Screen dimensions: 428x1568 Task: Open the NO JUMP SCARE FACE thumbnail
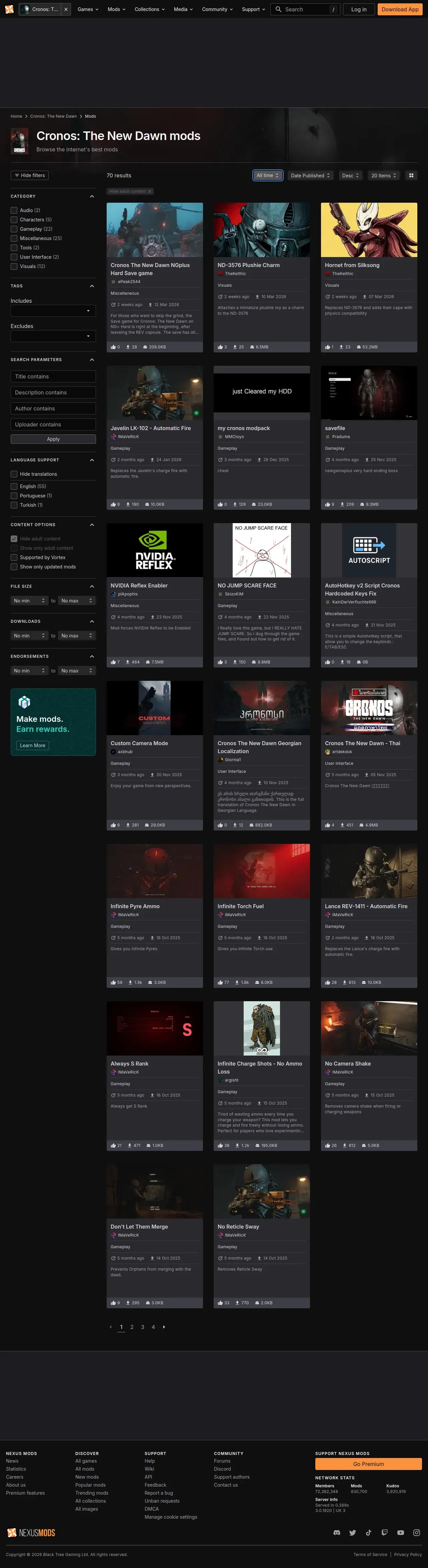pyautogui.click(x=262, y=550)
